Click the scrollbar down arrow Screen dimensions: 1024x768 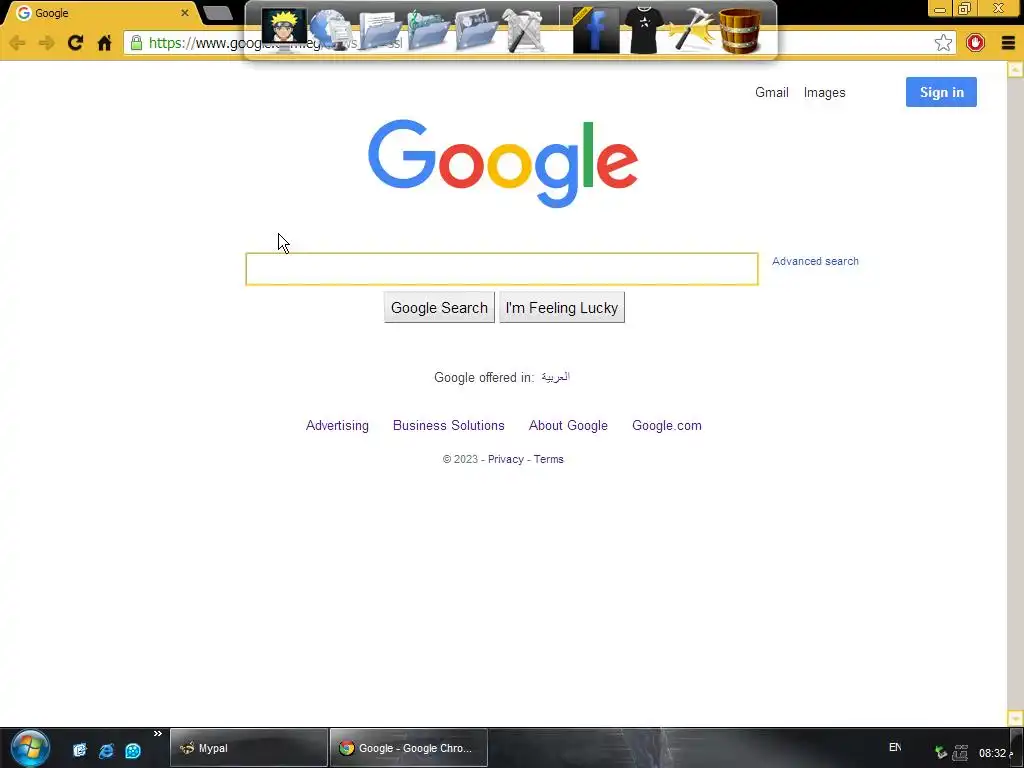click(x=1015, y=718)
